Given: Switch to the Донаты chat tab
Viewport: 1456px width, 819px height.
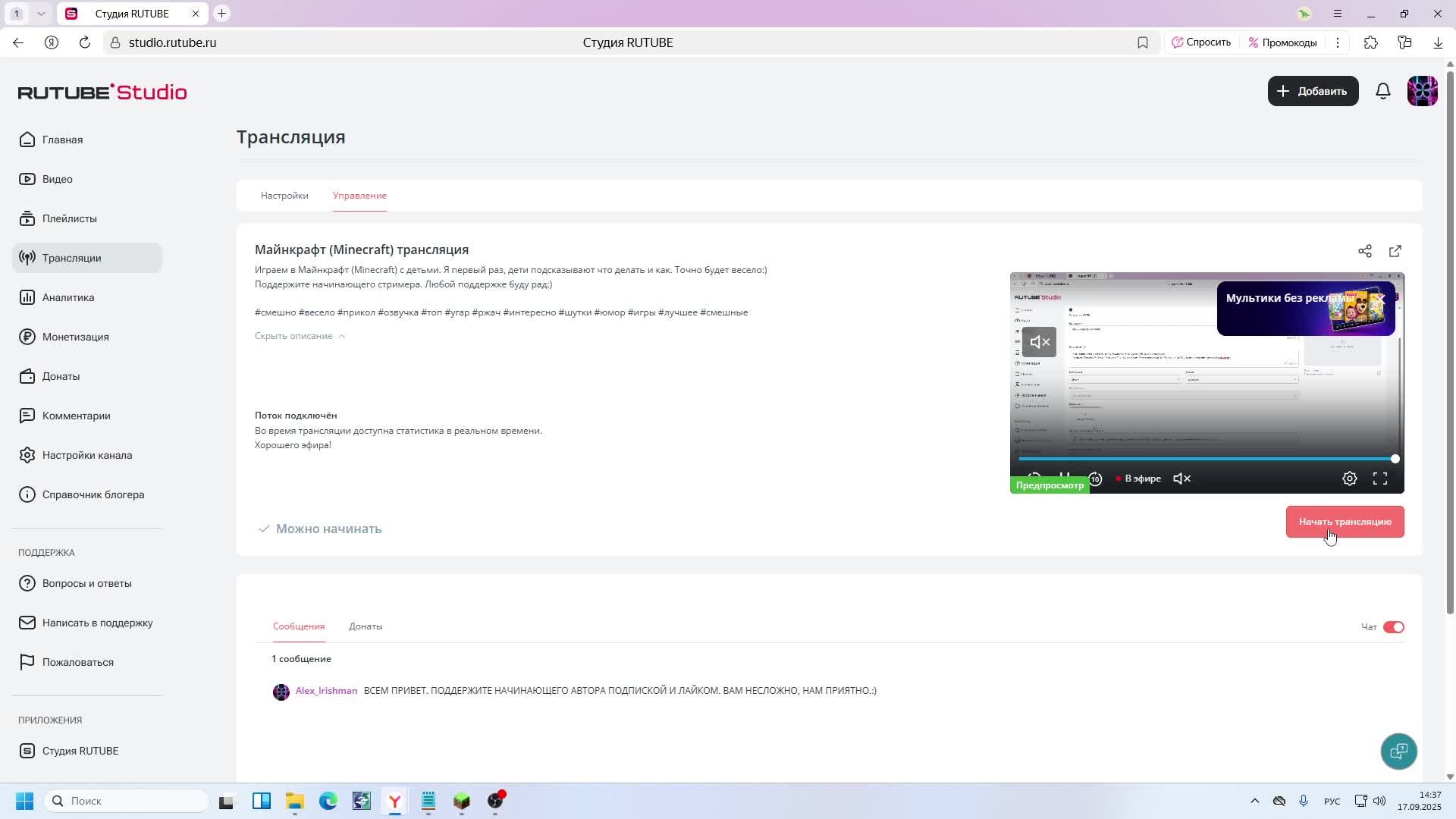Looking at the screenshot, I should pos(366,626).
